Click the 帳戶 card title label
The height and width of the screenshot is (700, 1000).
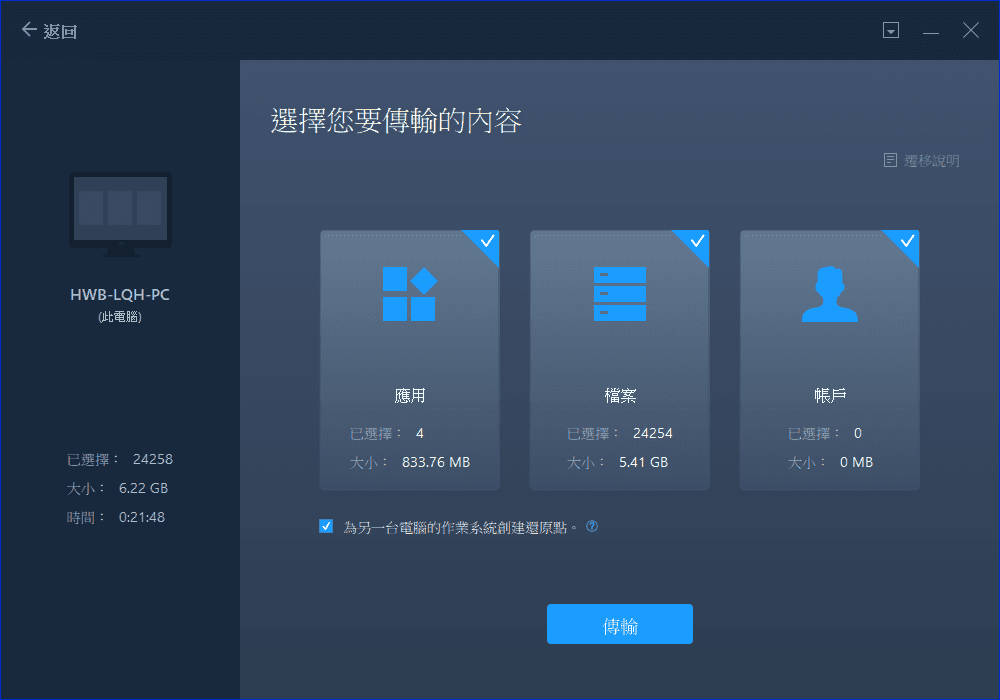click(830, 395)
